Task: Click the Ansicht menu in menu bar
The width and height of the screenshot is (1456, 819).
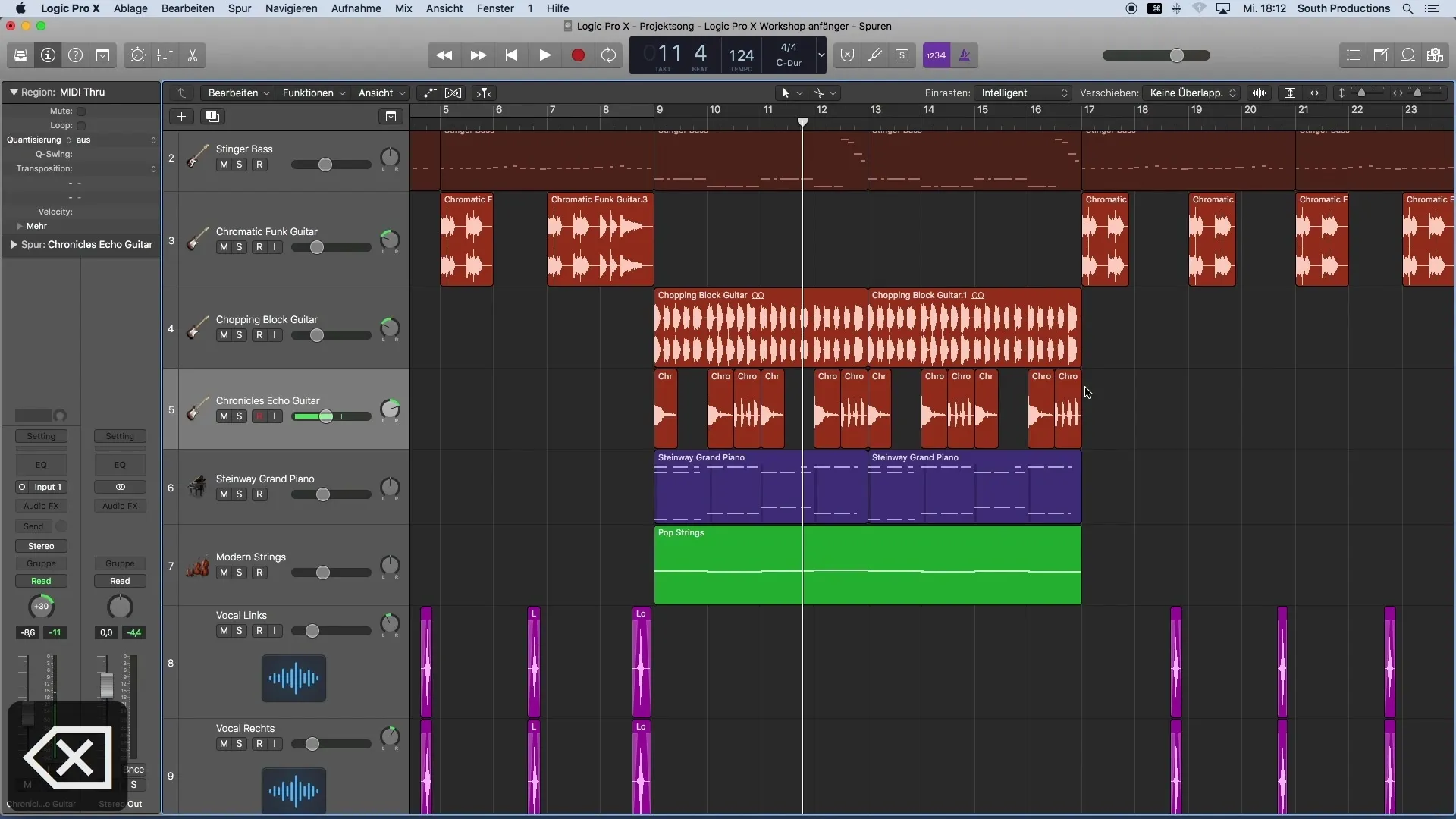Action: 444,8
